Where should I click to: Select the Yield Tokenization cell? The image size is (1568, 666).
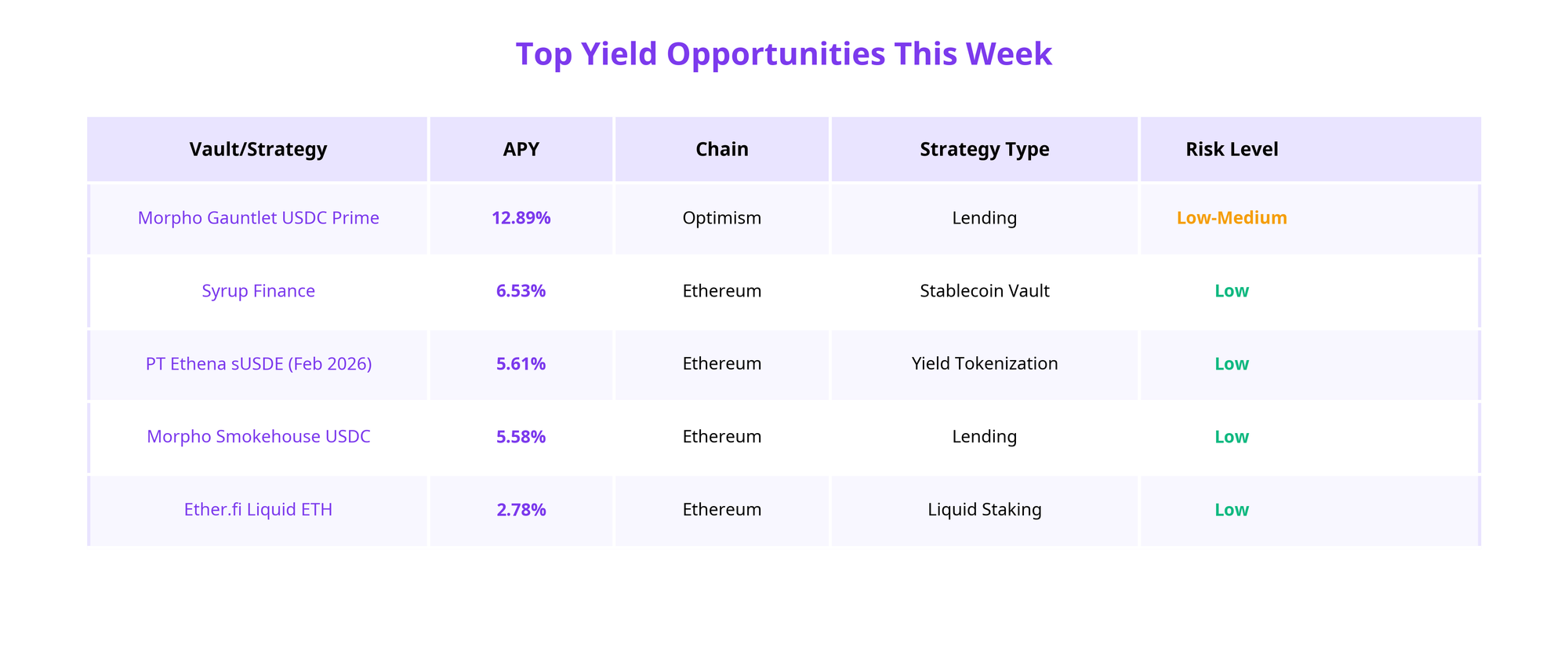(984, 364)
